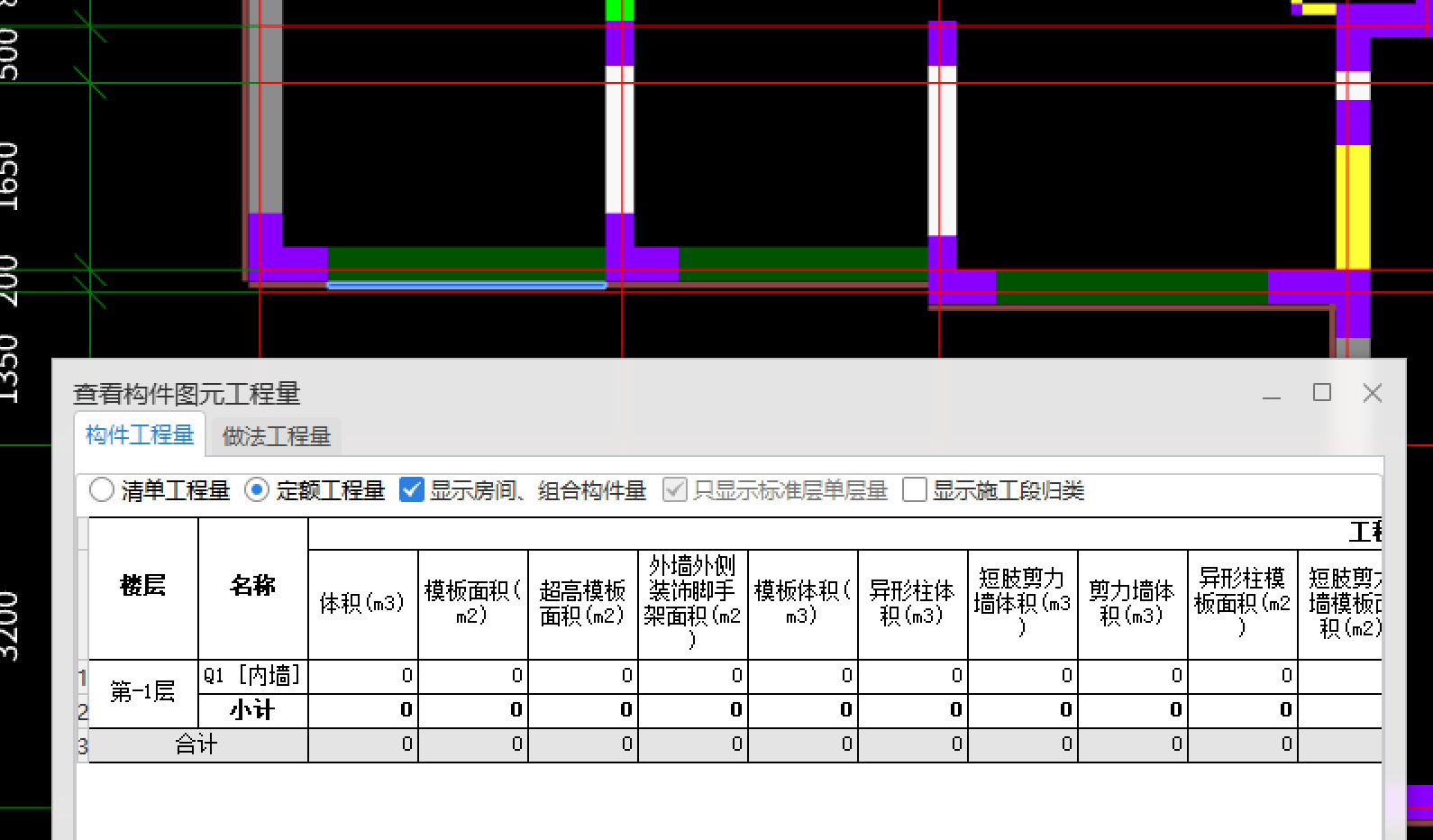
Task: Click the 体积(m3) column header
Action: pos(363,605)
